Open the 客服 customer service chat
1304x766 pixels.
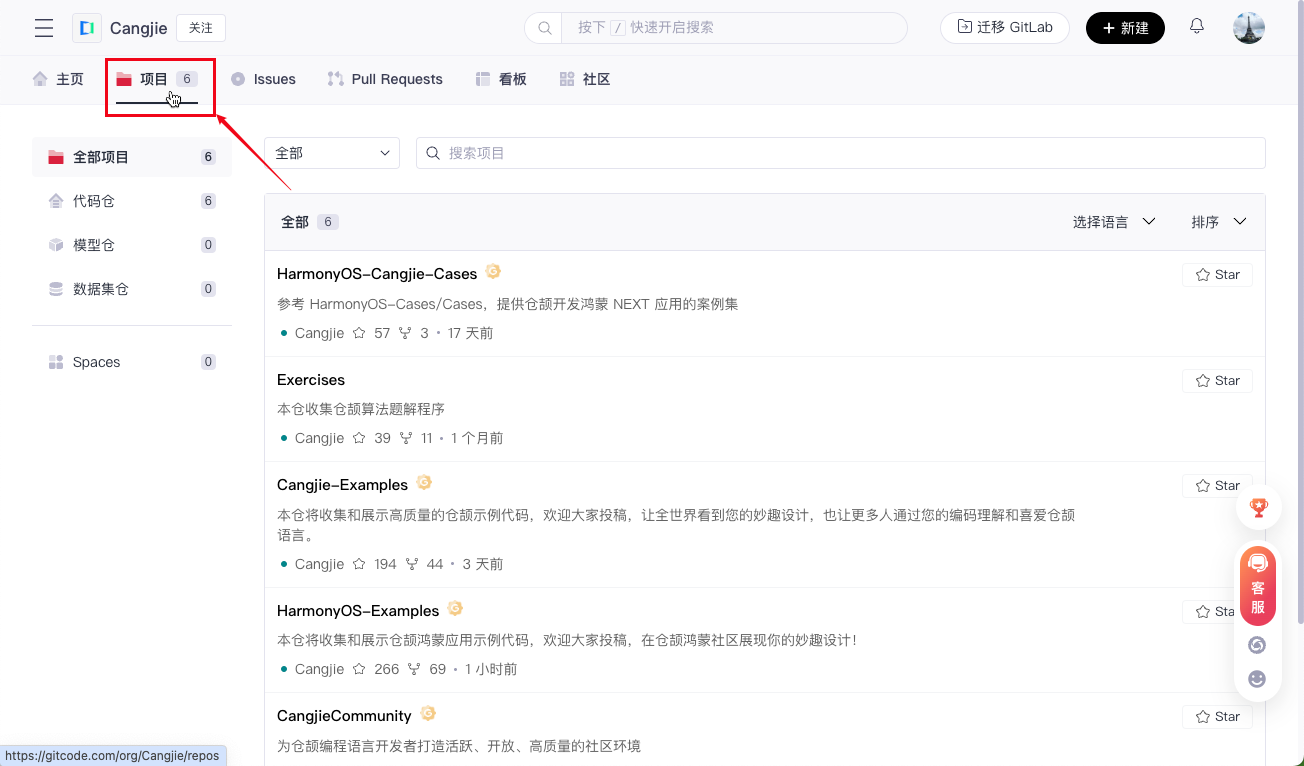(1258, 586)
